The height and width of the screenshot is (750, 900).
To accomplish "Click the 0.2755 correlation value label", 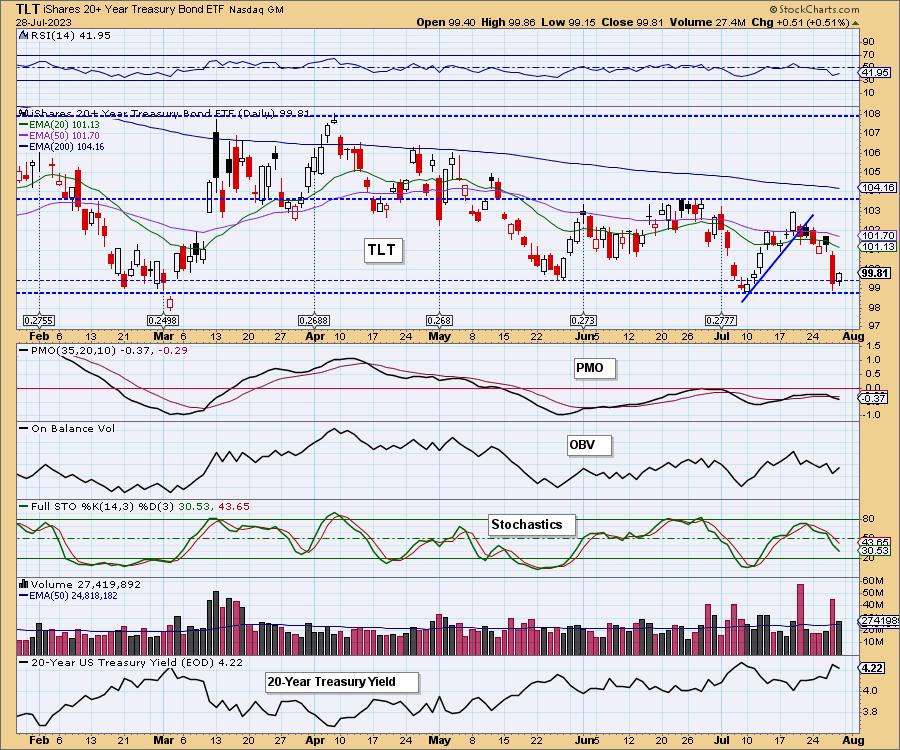I will [38, 321].
